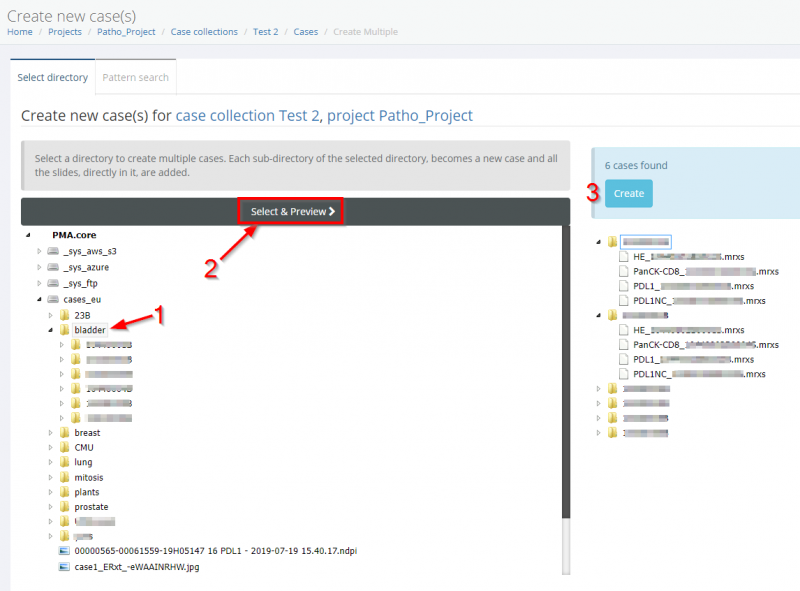Viewport: 800px width, 591px height.
Task: Click the _sys_aws_s3 drive icon
Action: point(53,252)
